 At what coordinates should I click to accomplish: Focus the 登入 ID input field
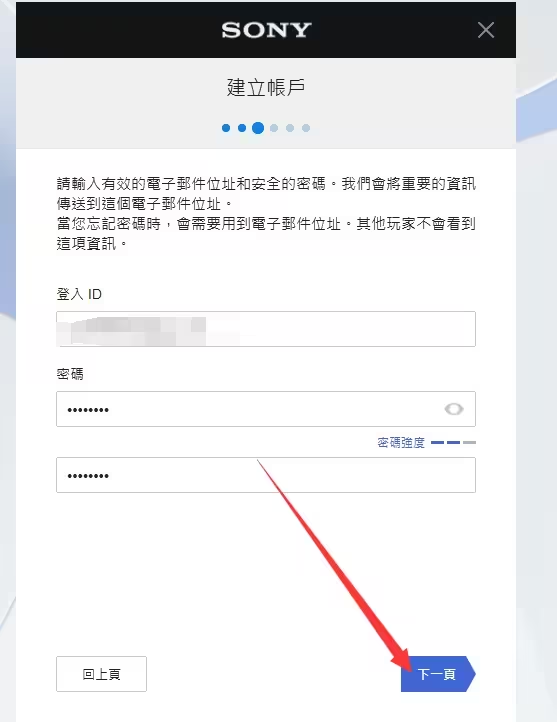click(x=266, y=329)
